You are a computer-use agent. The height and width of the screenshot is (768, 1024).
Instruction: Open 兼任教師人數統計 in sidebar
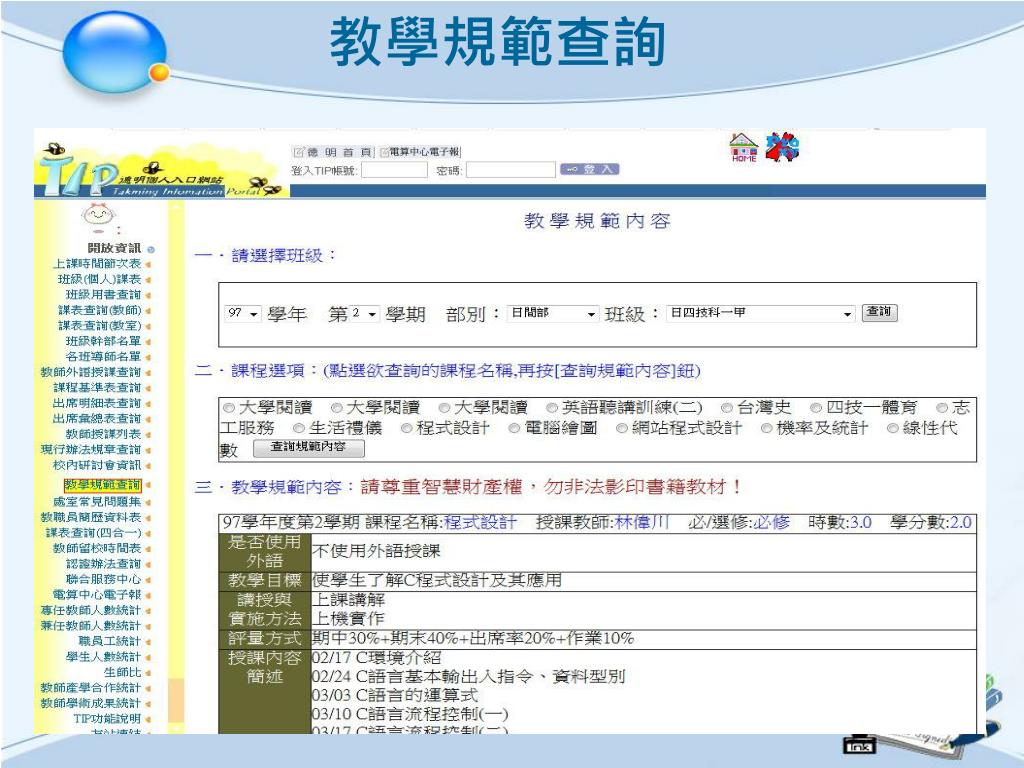(91, 626)
